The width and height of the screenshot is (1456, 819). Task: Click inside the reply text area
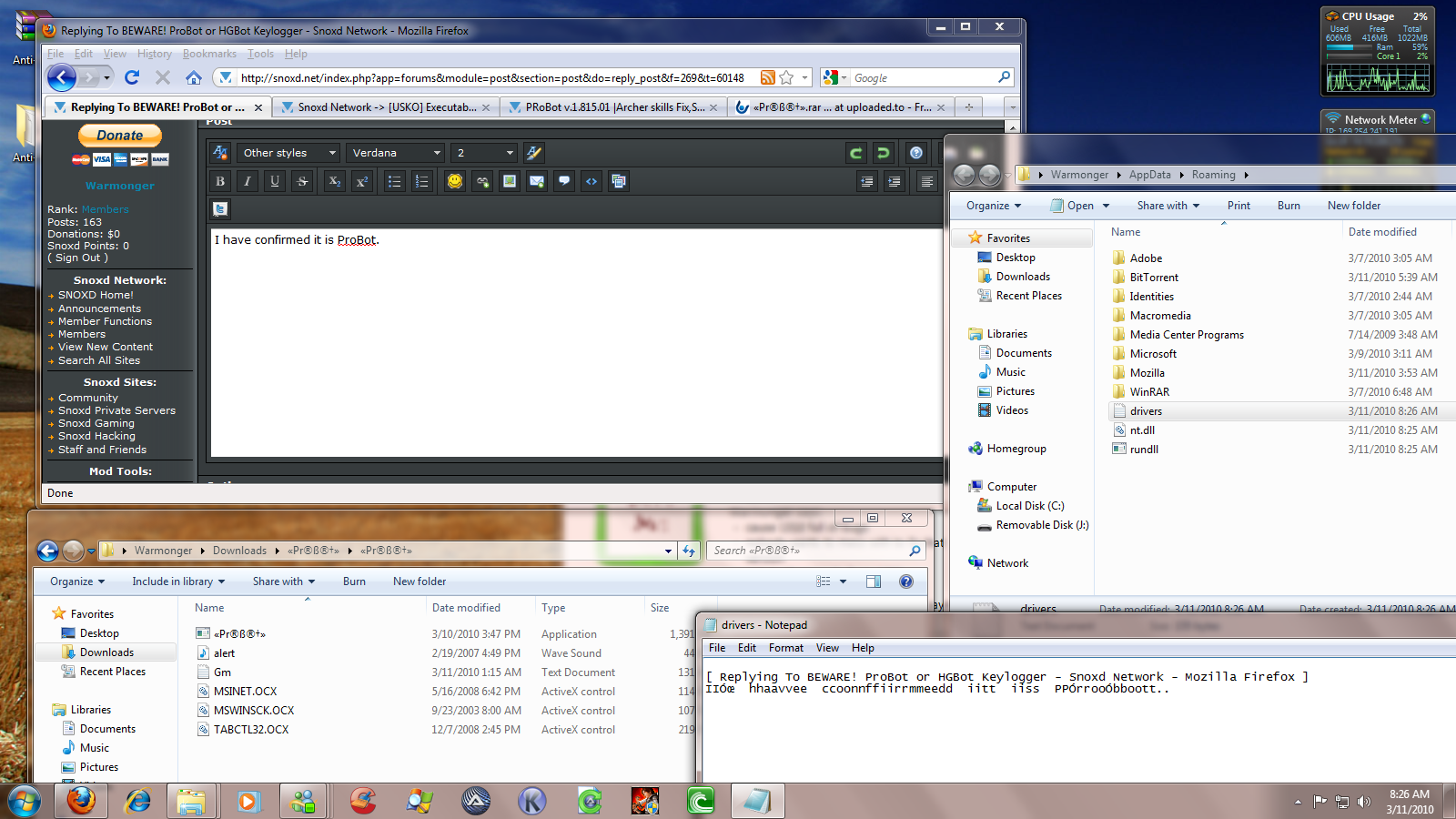pyautogui.click(x=576, y=342)
